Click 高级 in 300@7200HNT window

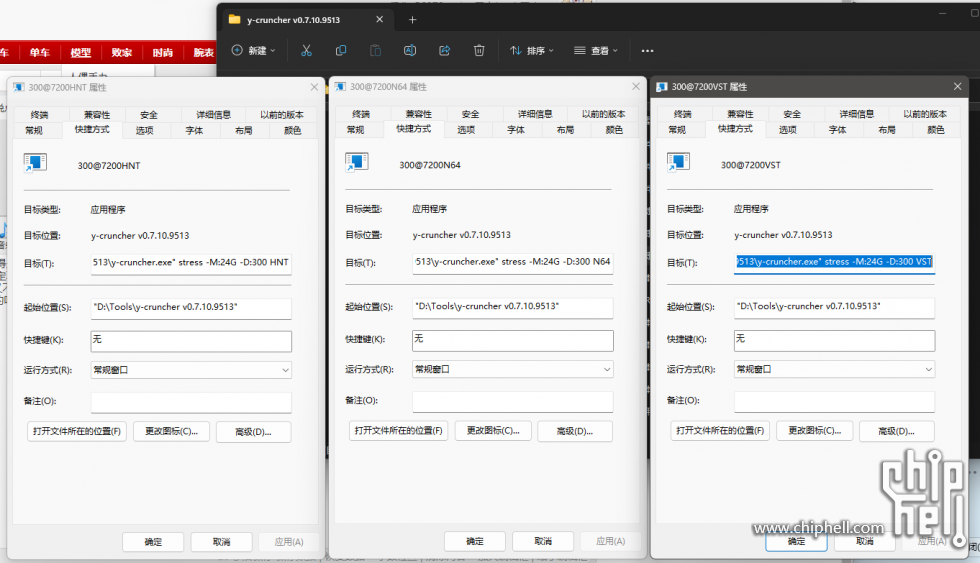point(253,432)
